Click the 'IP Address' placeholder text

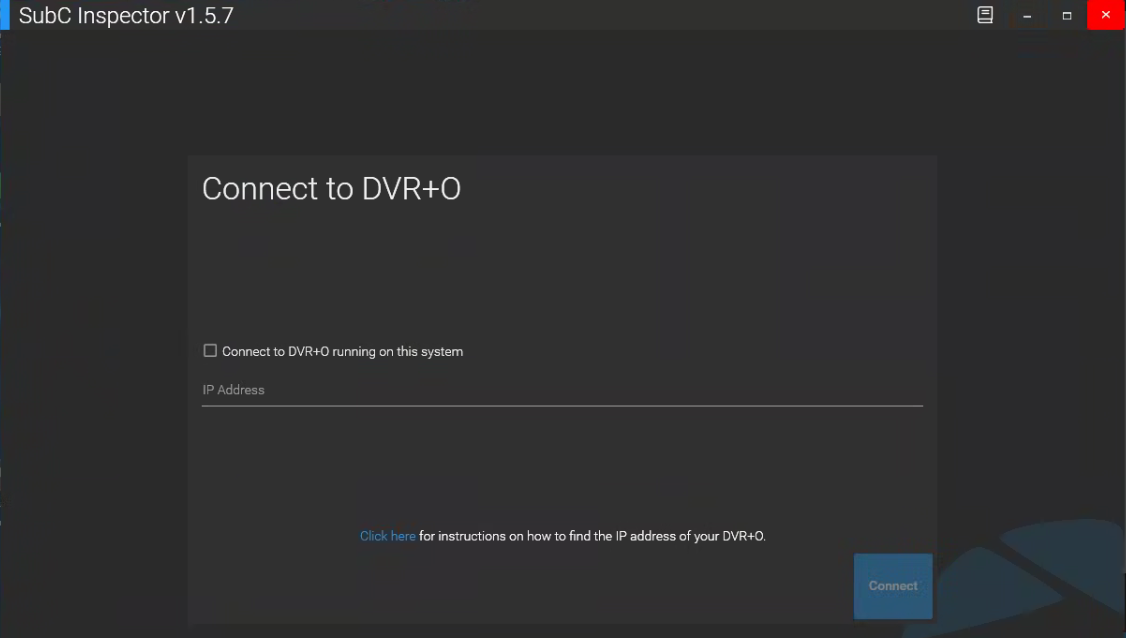click(x=233, y=390)
